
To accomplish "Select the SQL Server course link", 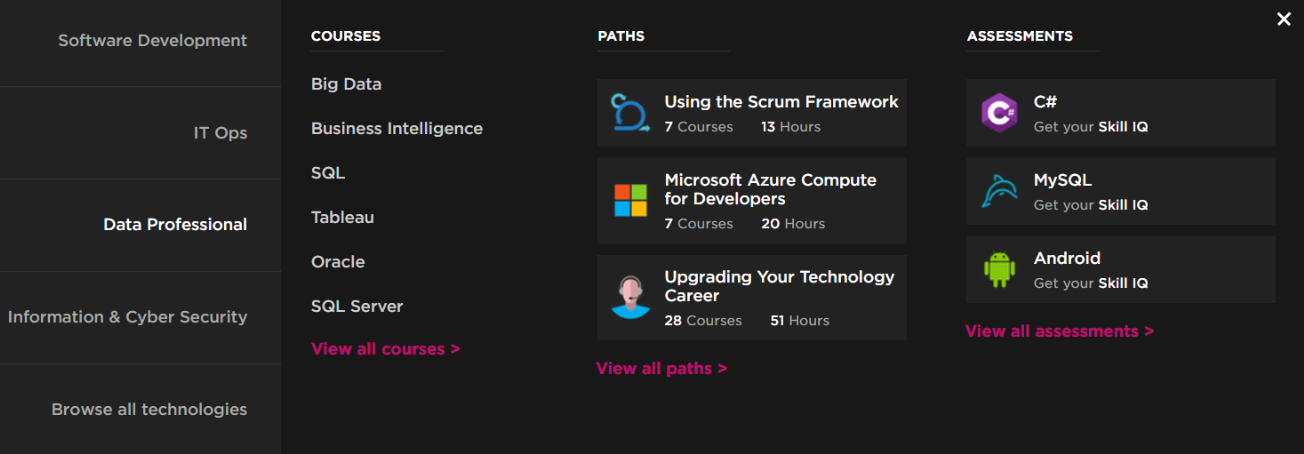I will pyautogui.click(x=356, y=306).
